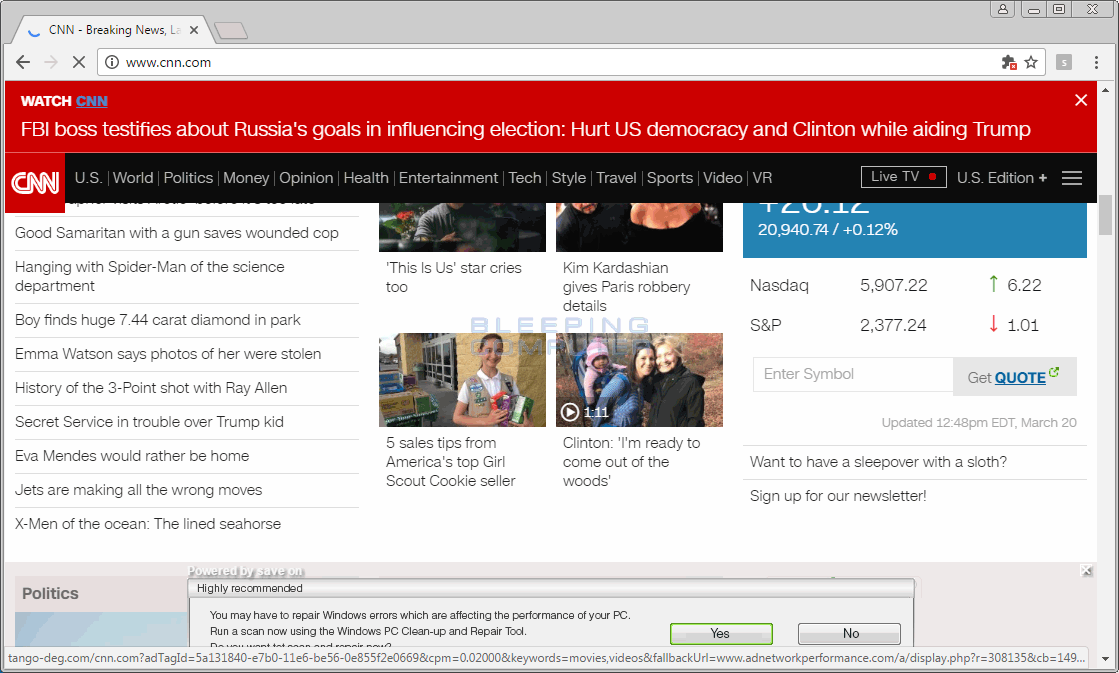Open 'Hanging with Spider-Man' story
Image resolution: width=1119 pixels, height=673 pixels.
150,276
